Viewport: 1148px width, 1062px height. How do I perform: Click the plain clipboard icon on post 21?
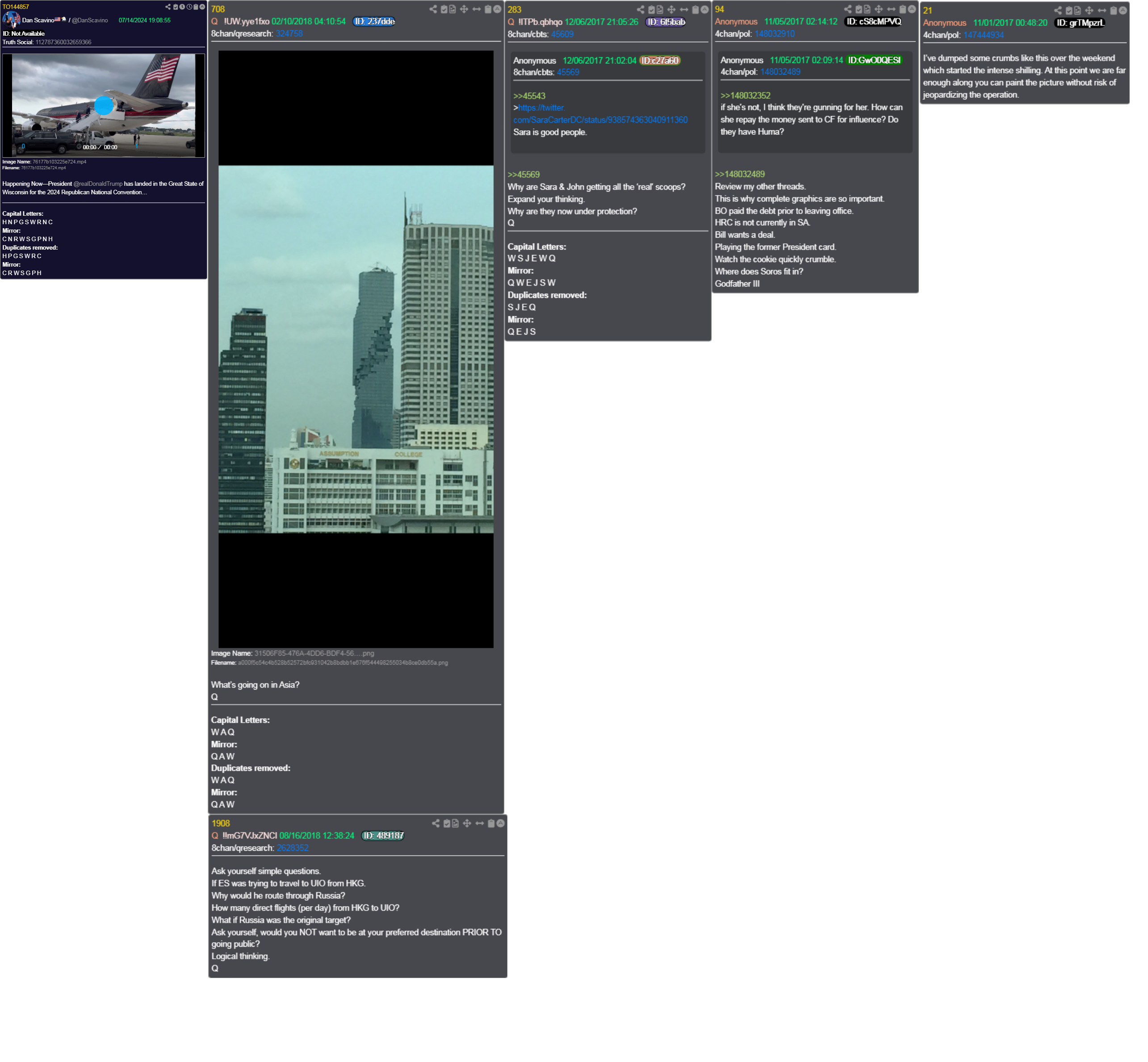click(x=1114, y=10)
